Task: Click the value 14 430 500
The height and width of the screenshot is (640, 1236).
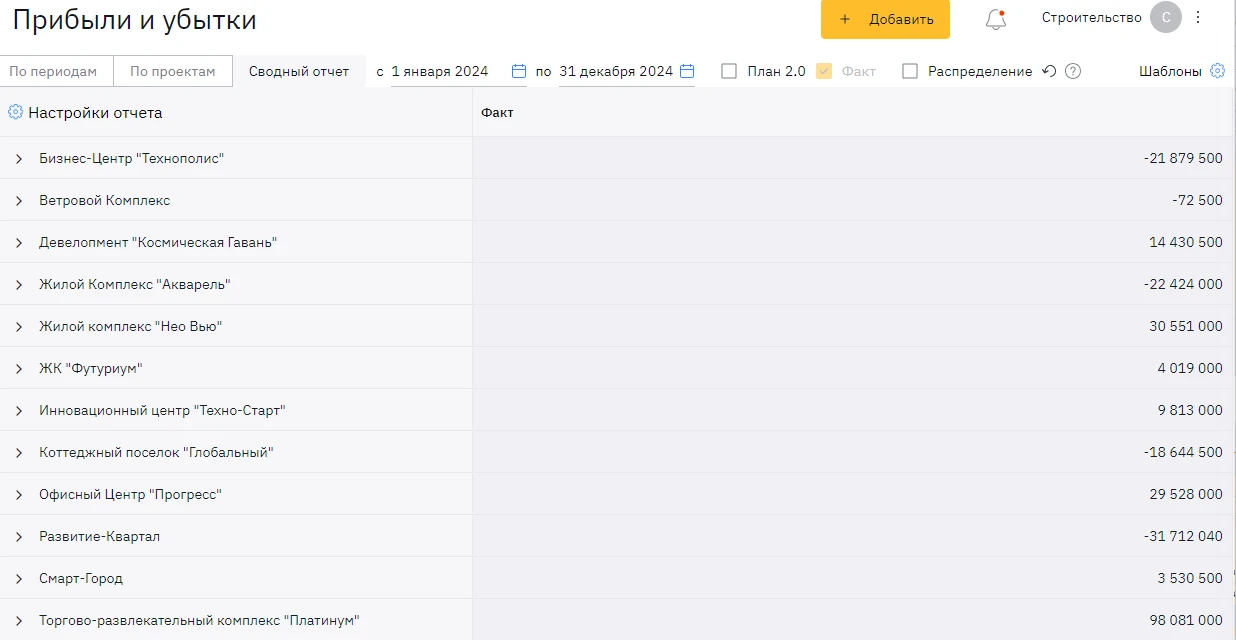Action: tap(1186, 243)
